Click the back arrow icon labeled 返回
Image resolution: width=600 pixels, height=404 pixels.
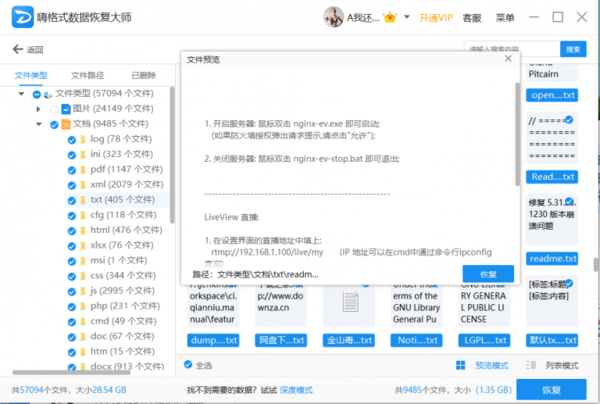point(17,49)
